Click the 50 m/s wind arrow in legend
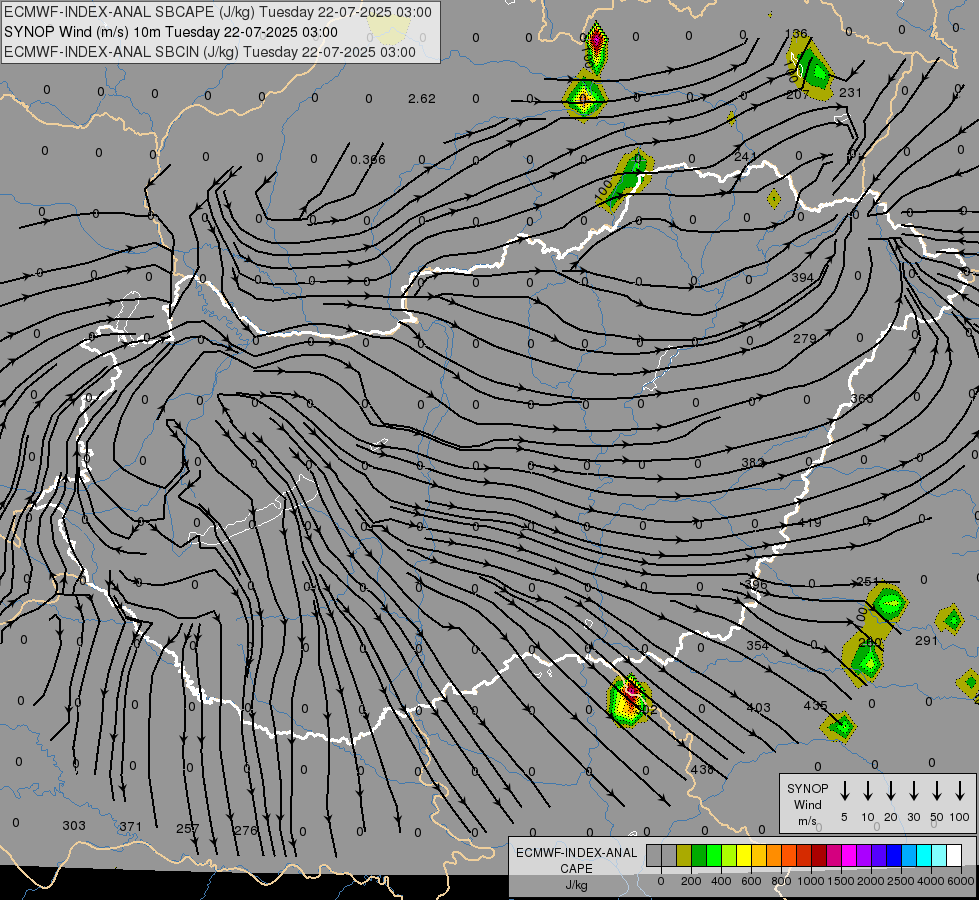Viewport: 979px width, 900px height. click(x=937, y=791)
